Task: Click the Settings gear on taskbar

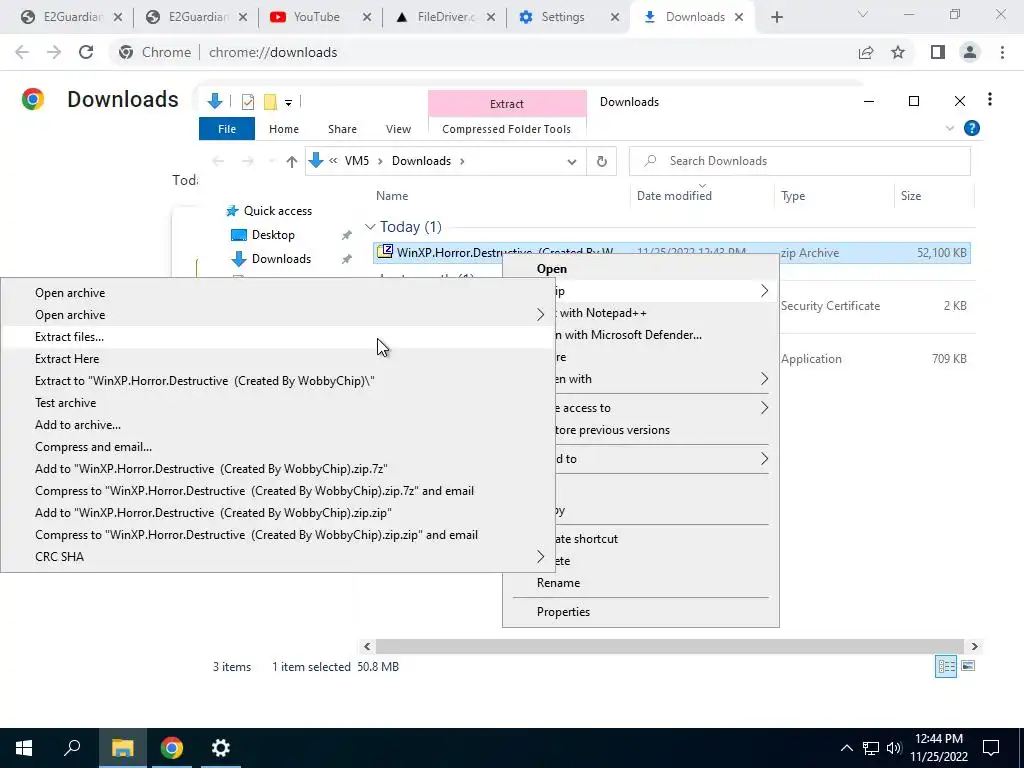Action: tap(221, 748)
